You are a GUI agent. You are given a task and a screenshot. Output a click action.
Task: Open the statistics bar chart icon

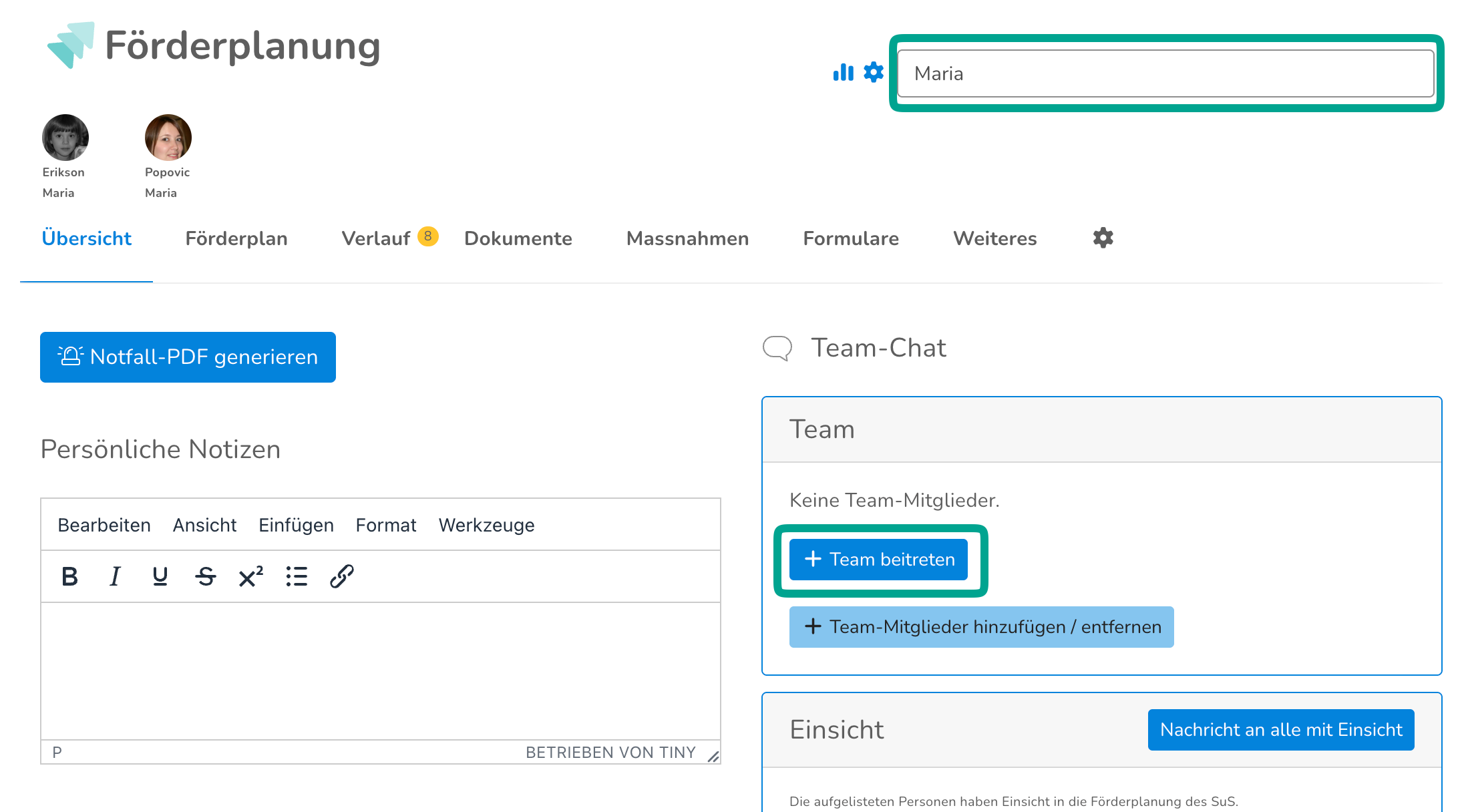(x=843, y=72)
